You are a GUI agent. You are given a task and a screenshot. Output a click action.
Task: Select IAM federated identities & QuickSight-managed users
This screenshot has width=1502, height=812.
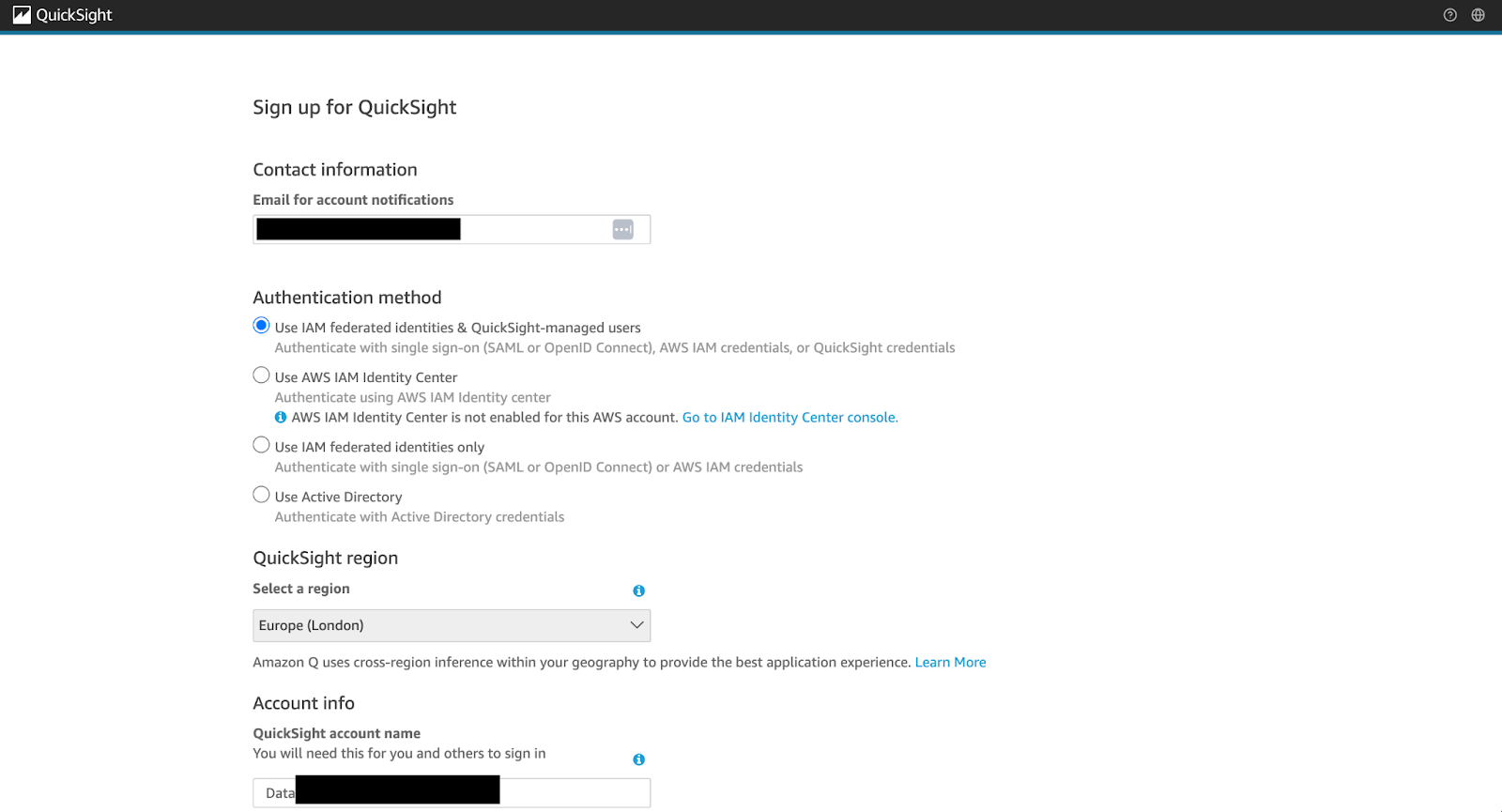click(261, 326)
